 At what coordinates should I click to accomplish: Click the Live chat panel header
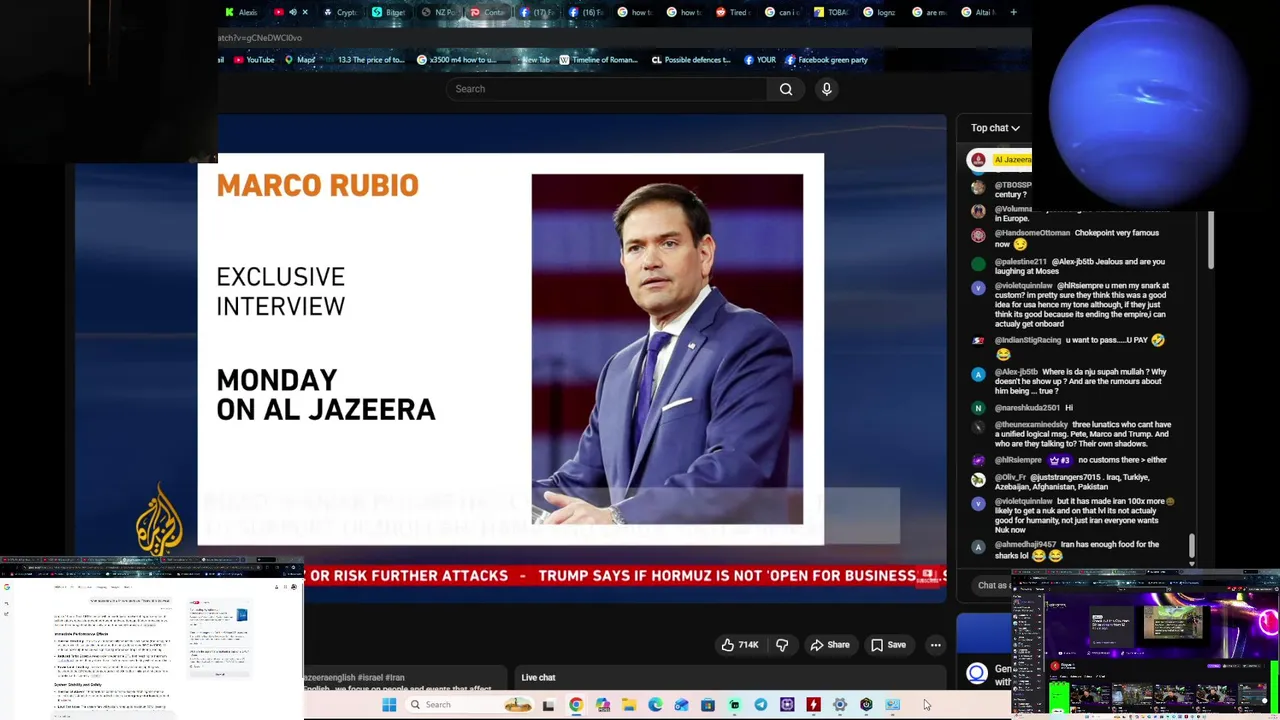538,678
